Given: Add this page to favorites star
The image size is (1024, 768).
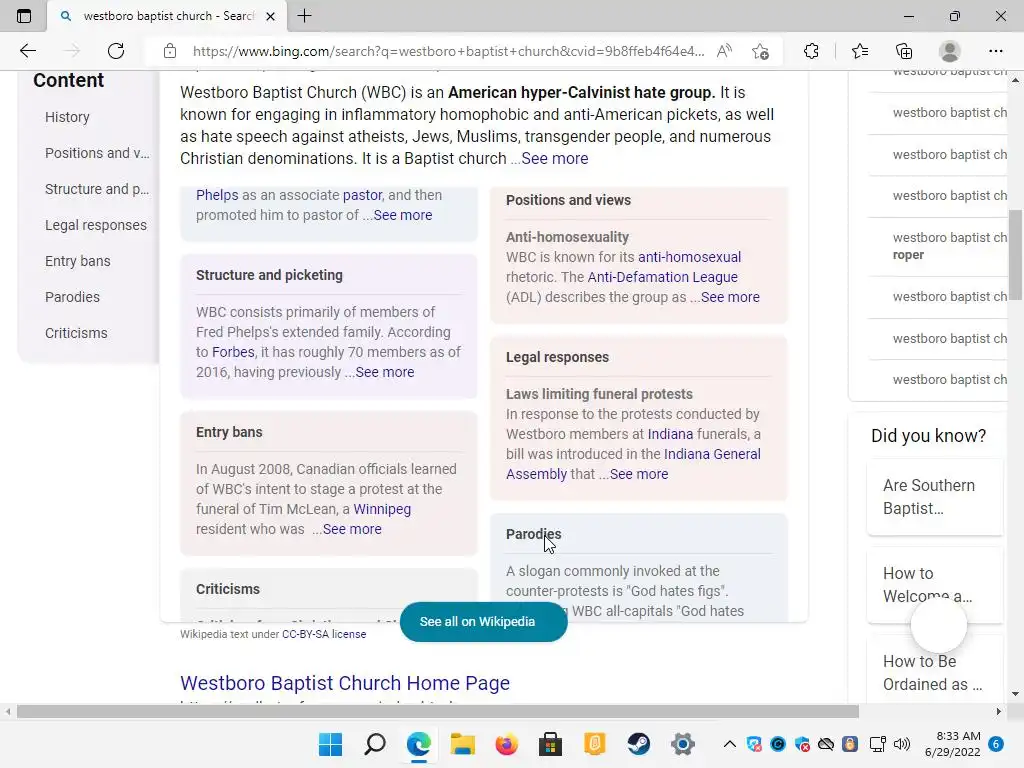Looking at the screenshot, I should [x=760, y=51].
